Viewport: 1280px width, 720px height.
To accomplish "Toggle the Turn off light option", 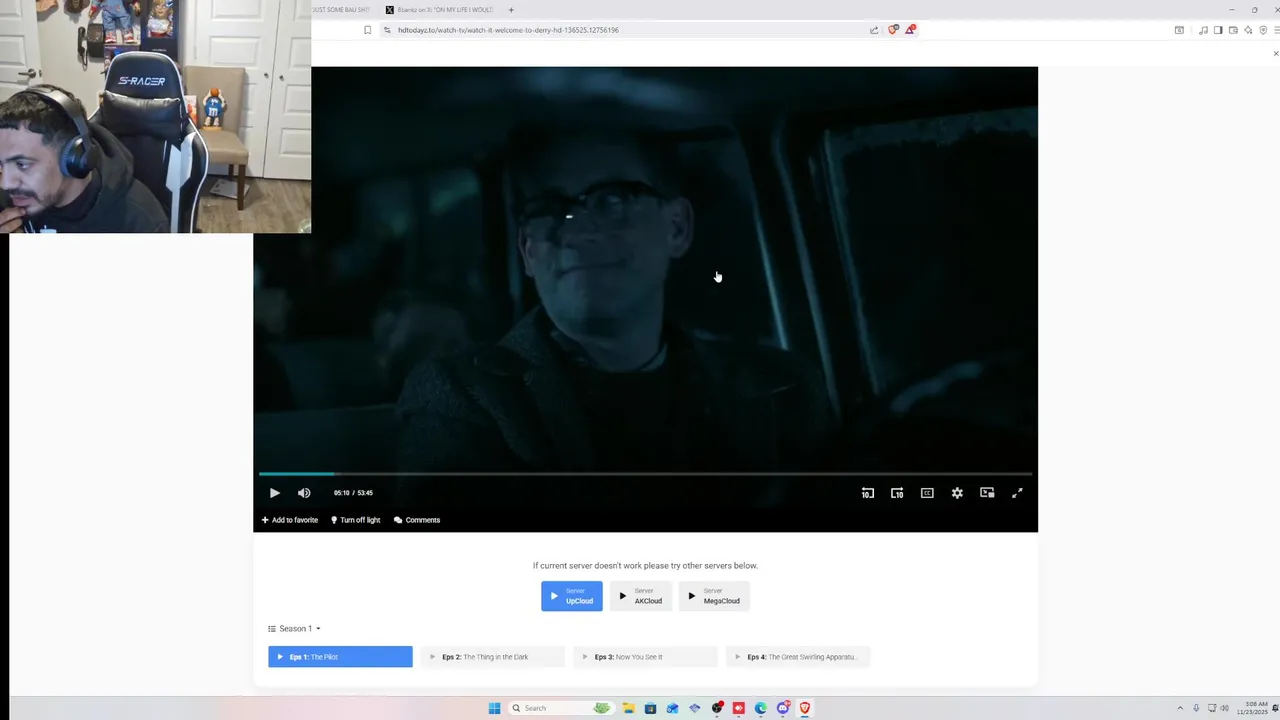I will pyautogui.click(x=356, y=520).
